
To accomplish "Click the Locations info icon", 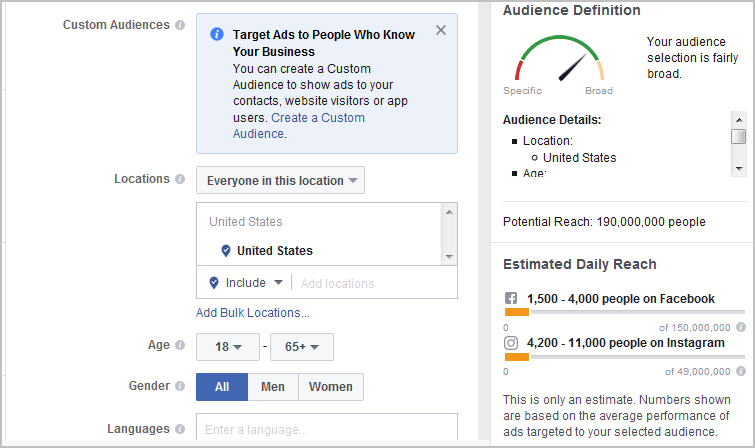I will [x=180, y=179].
